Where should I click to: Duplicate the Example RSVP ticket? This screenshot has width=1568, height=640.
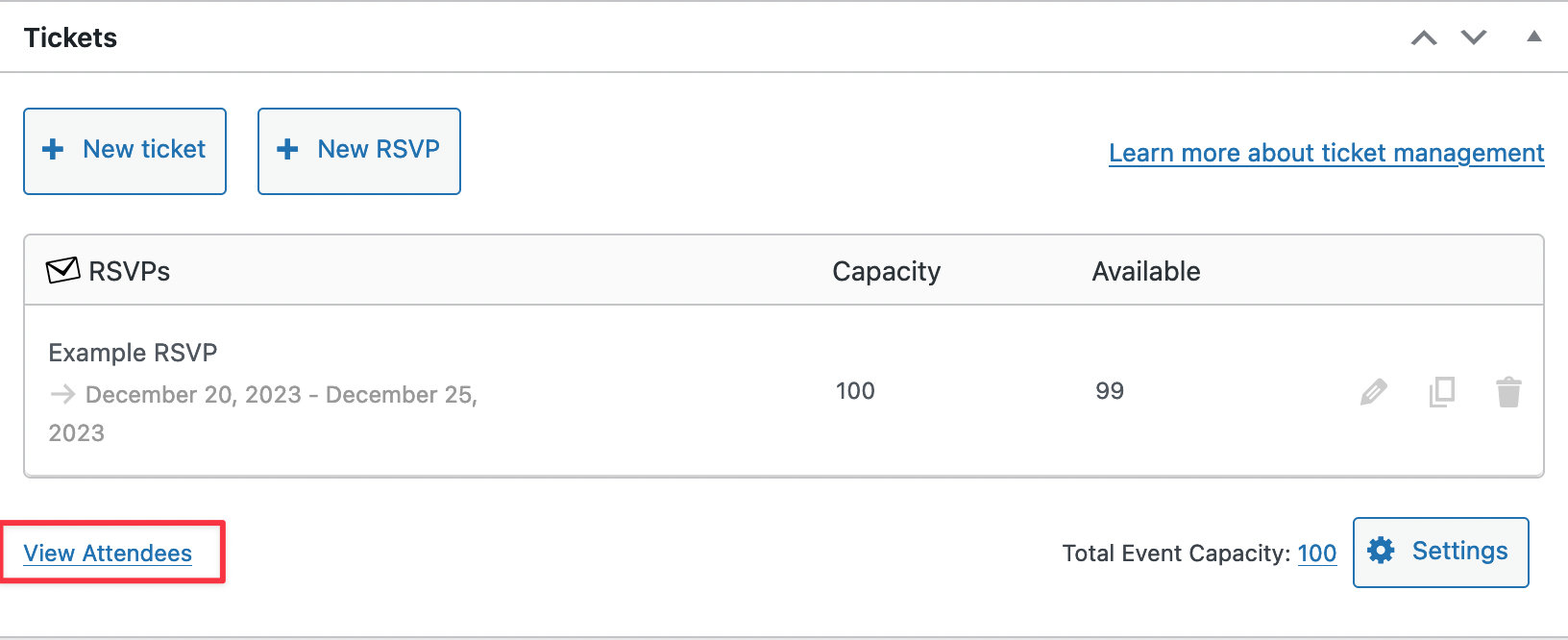1442,392
